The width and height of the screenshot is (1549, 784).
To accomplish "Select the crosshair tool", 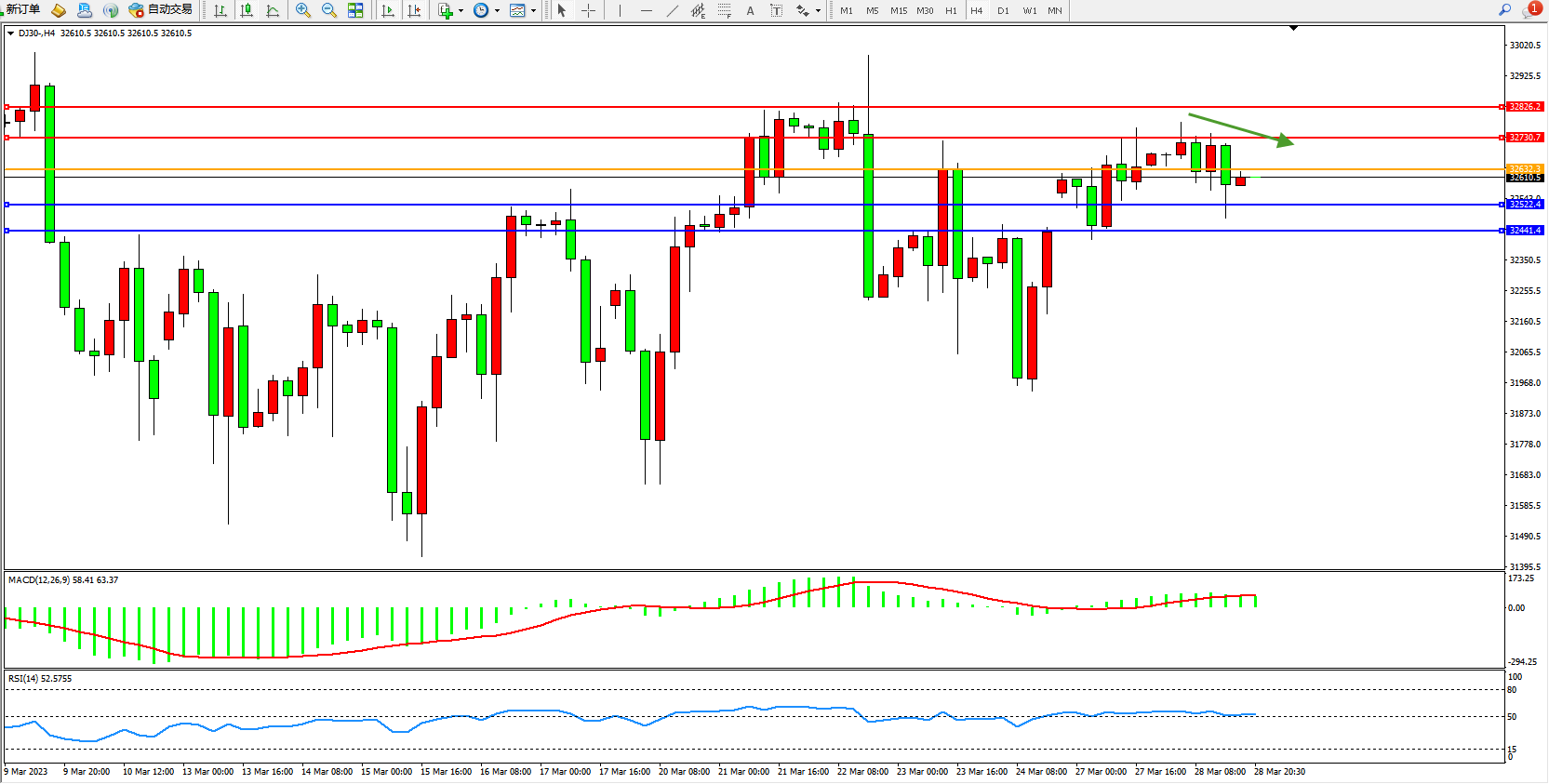I will click(588, 10).
